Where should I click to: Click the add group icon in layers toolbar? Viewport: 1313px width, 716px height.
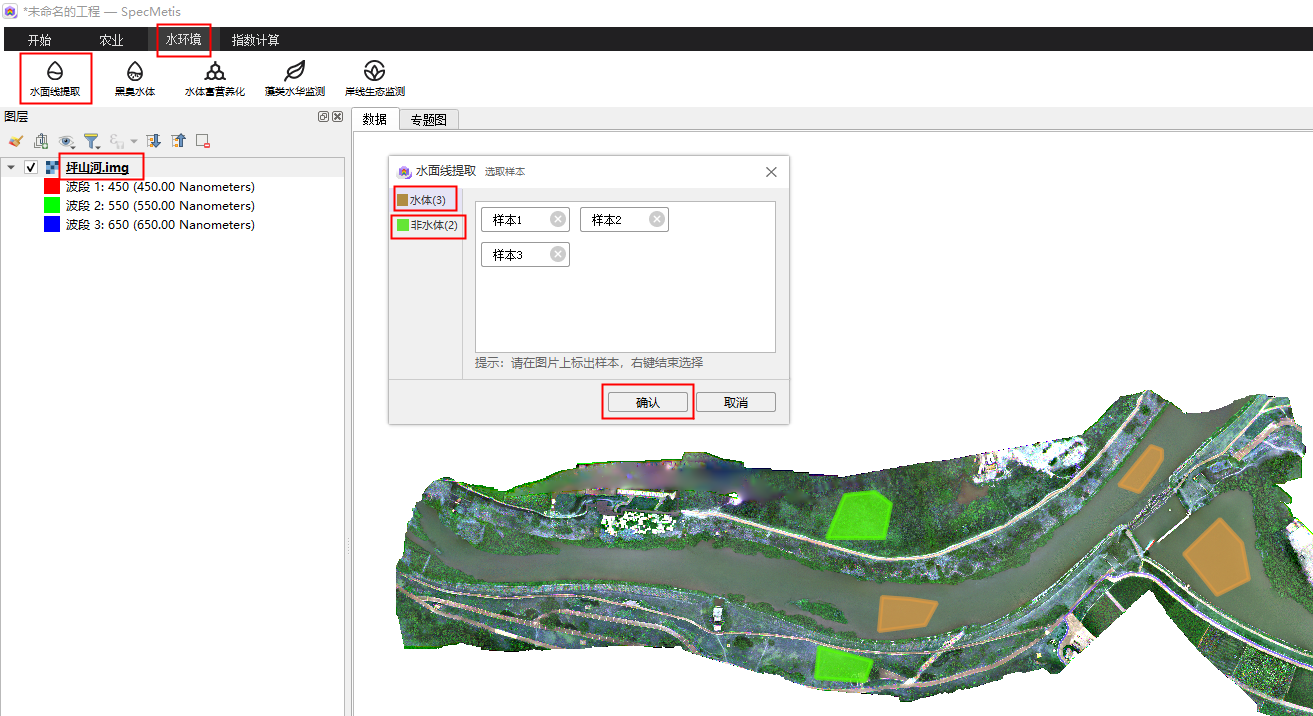(x=41, y=142)
